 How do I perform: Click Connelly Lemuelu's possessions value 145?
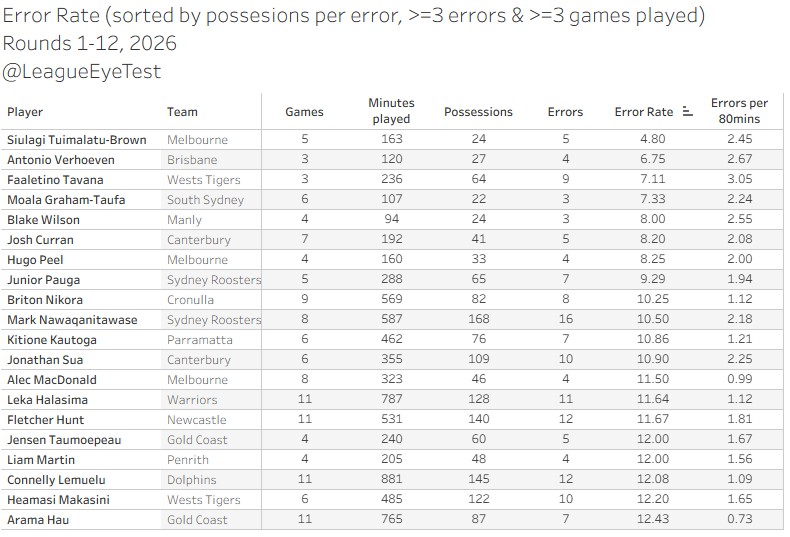click(479, 479)
